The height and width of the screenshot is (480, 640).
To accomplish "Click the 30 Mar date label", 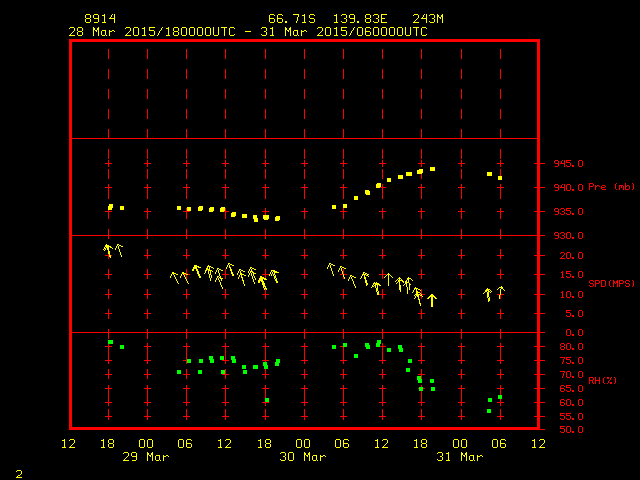I will 303,457.
